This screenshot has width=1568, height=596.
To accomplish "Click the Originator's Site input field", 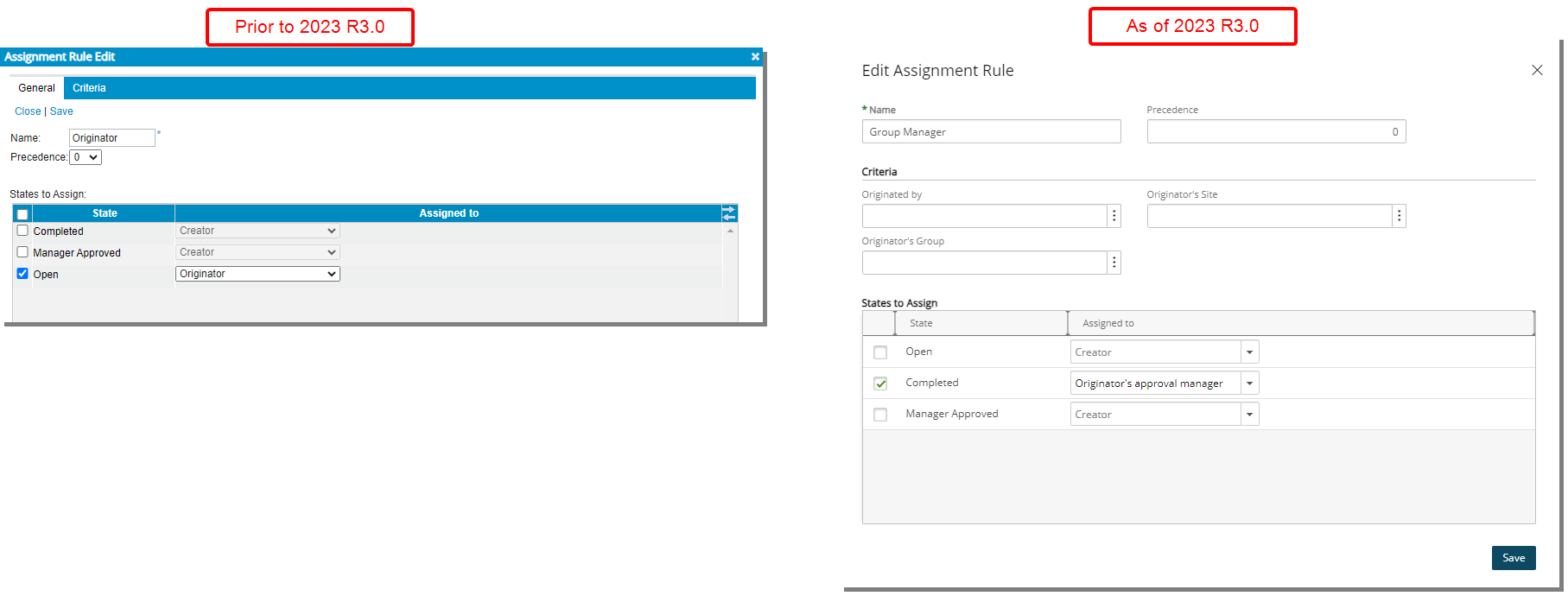I will pos(1270,216).
